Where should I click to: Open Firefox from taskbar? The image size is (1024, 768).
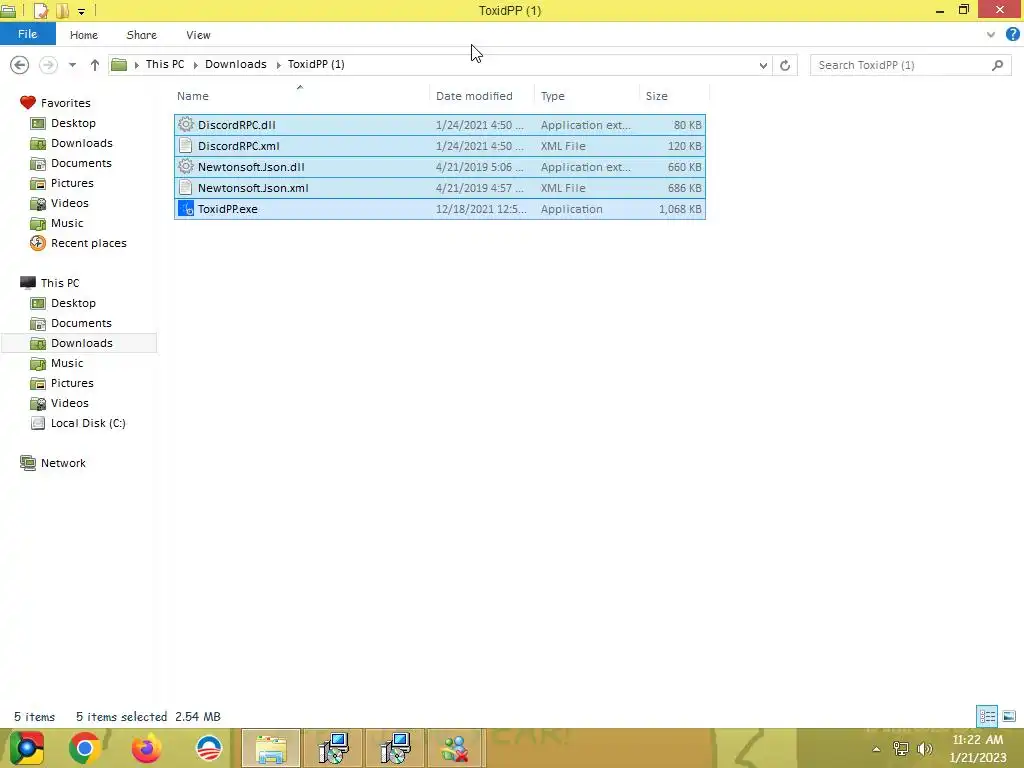[x=146, y=748]
